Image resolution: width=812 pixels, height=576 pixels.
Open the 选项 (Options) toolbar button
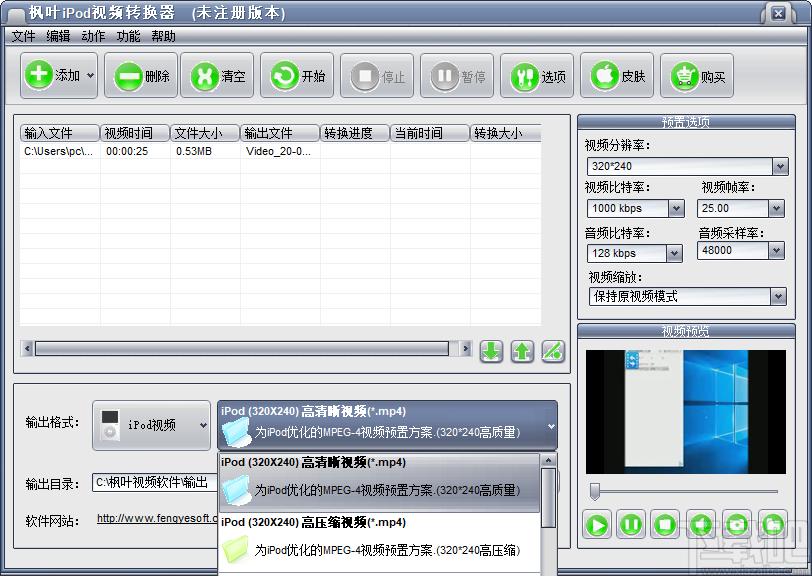pos(536,76)
